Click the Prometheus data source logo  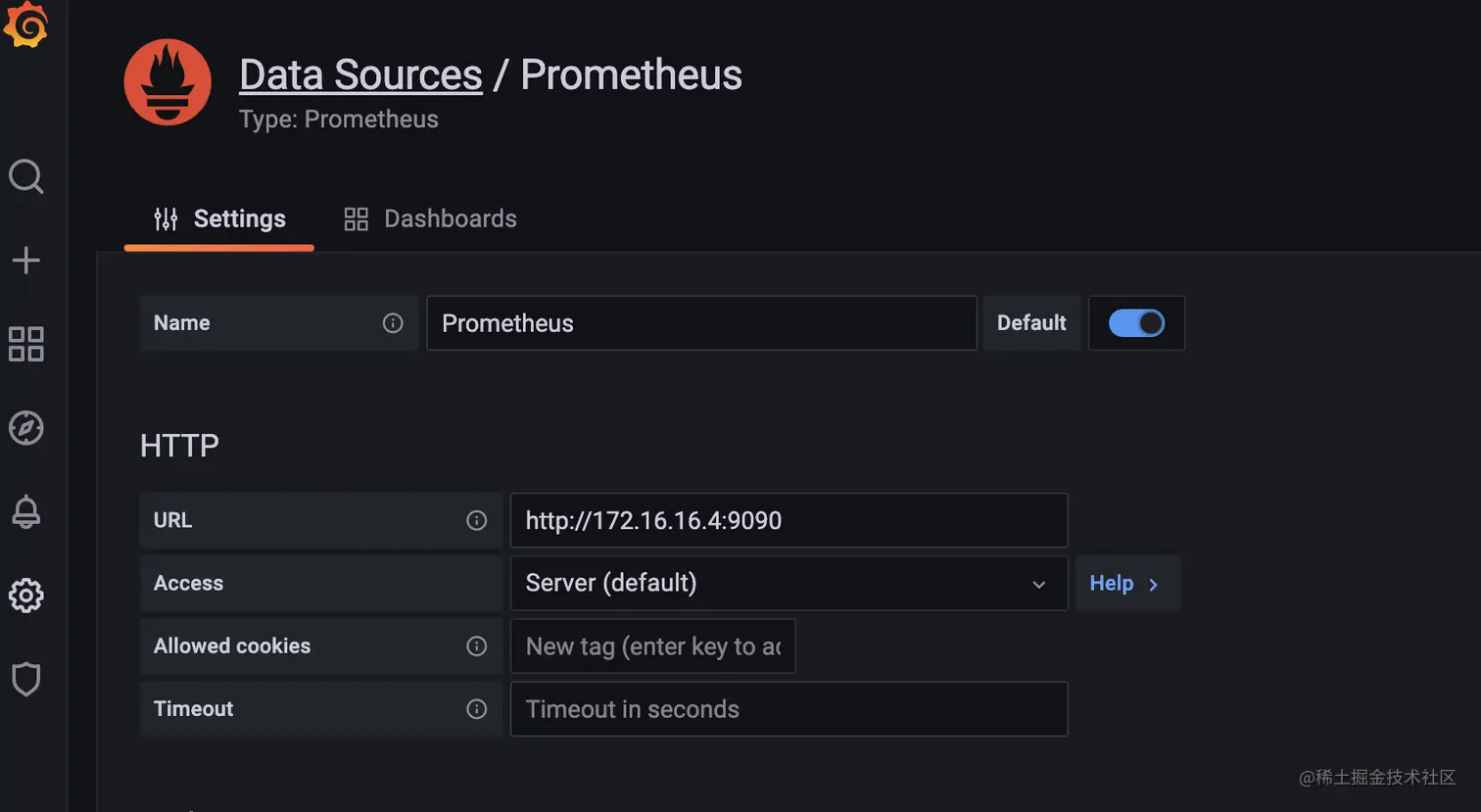click(x=167, y=82)
